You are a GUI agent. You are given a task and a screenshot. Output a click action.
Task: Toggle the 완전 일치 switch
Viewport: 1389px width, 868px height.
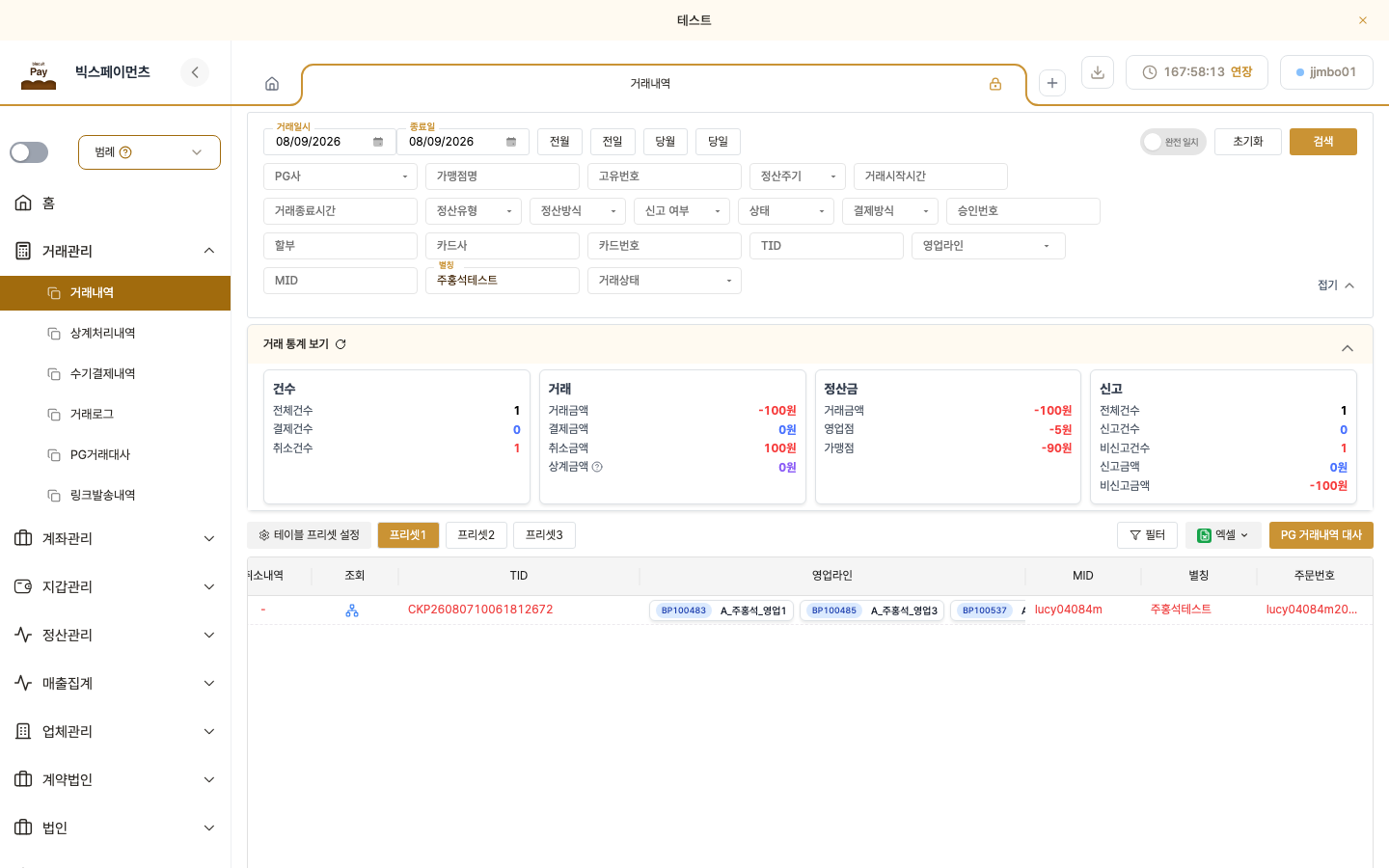[1173, 142]
